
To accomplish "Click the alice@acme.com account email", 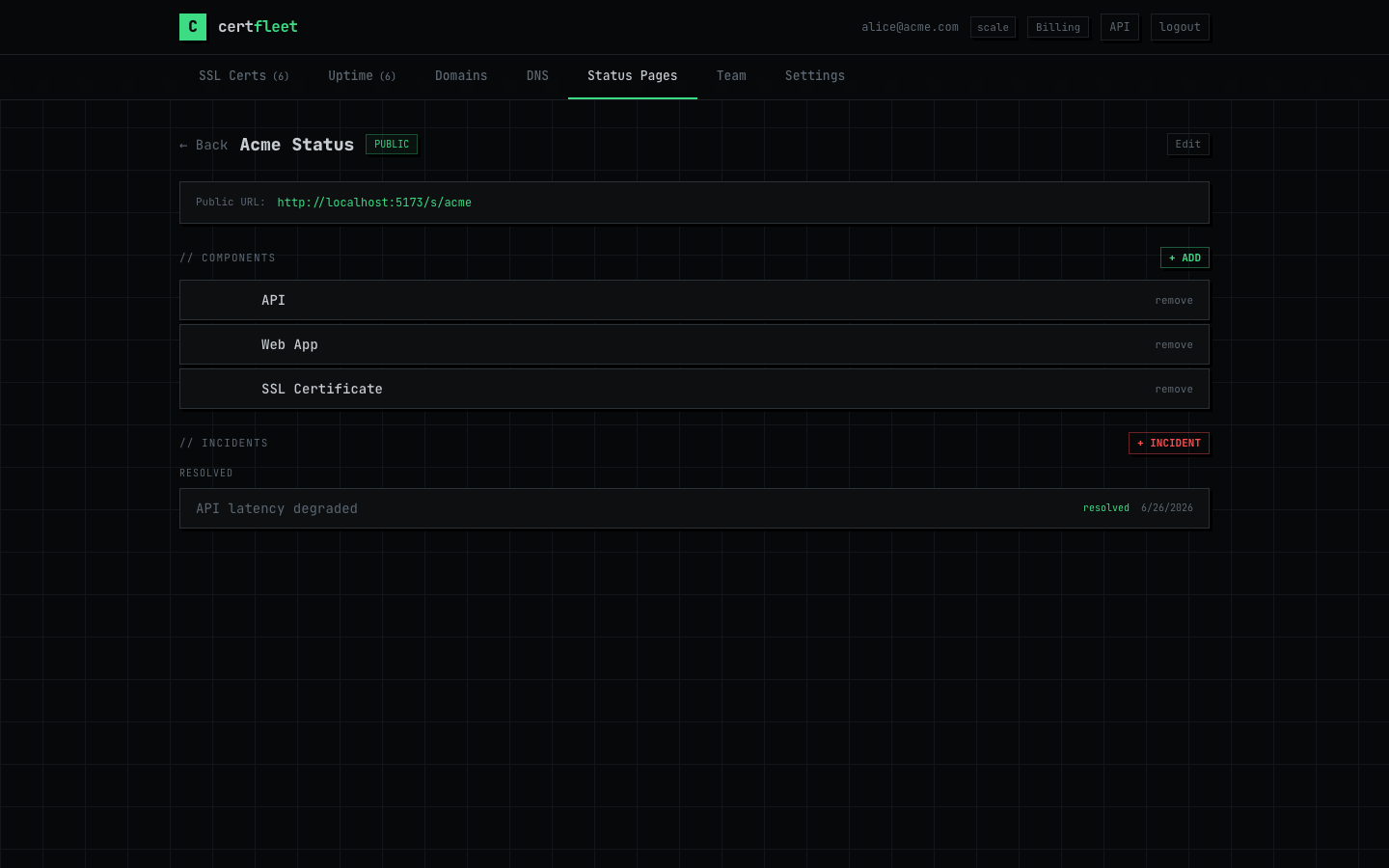I will [x=910, y=27].
